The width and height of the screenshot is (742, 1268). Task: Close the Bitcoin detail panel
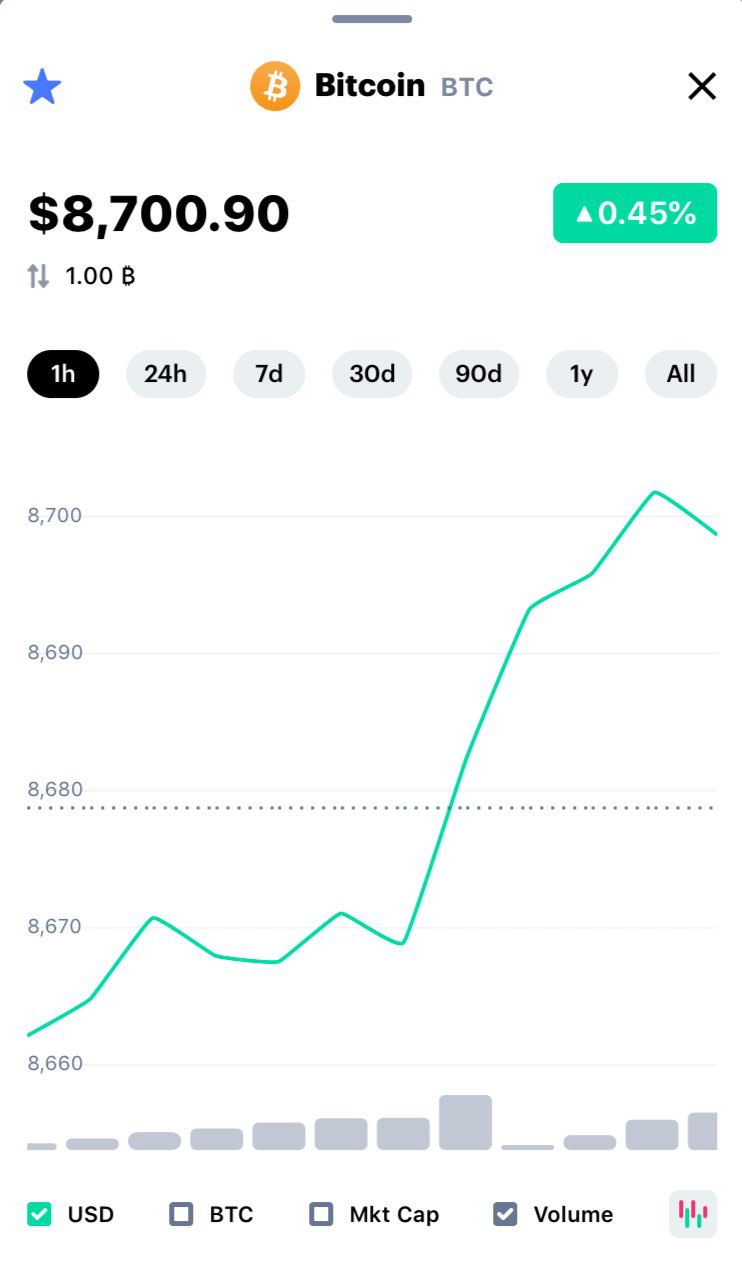(x=702, y=86)
